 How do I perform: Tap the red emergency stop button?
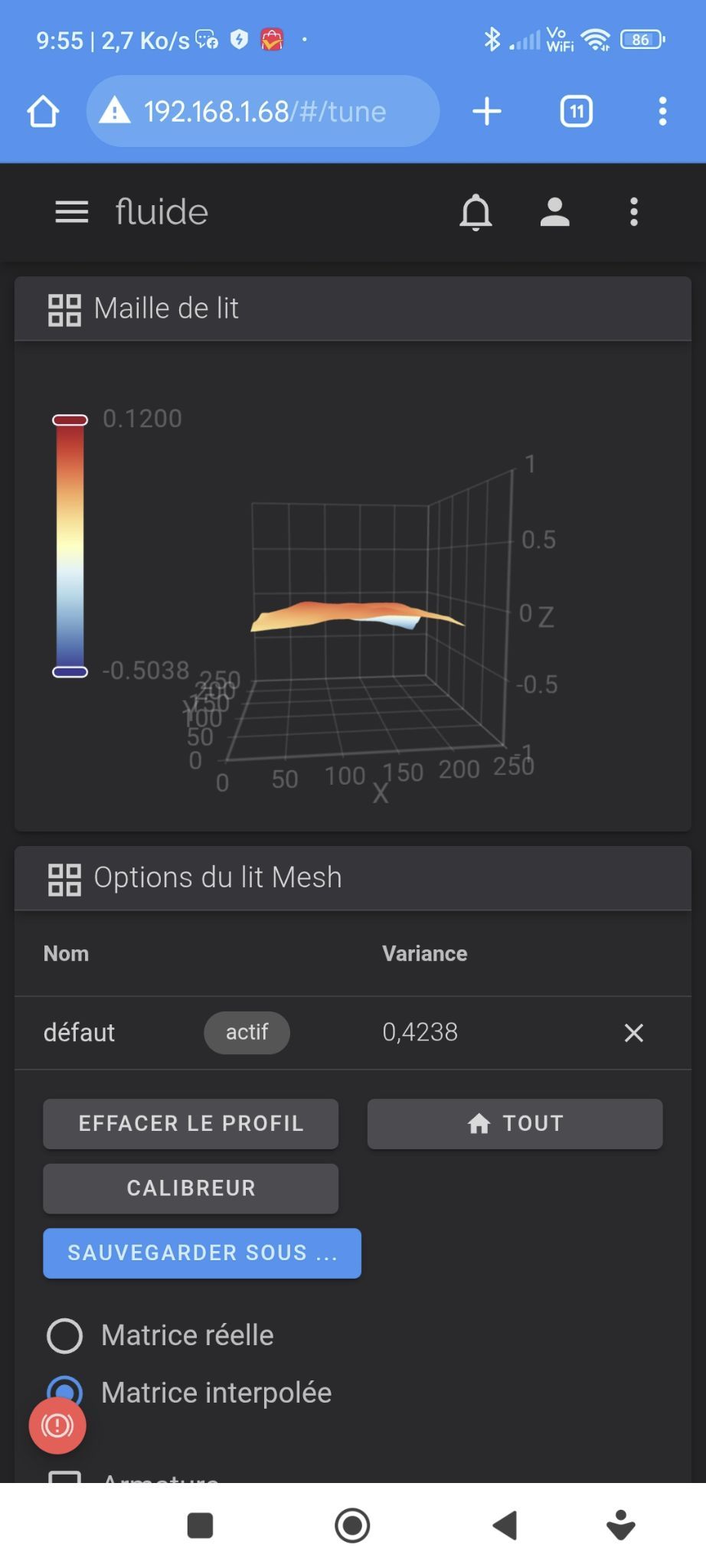(x=57, y=1425)
